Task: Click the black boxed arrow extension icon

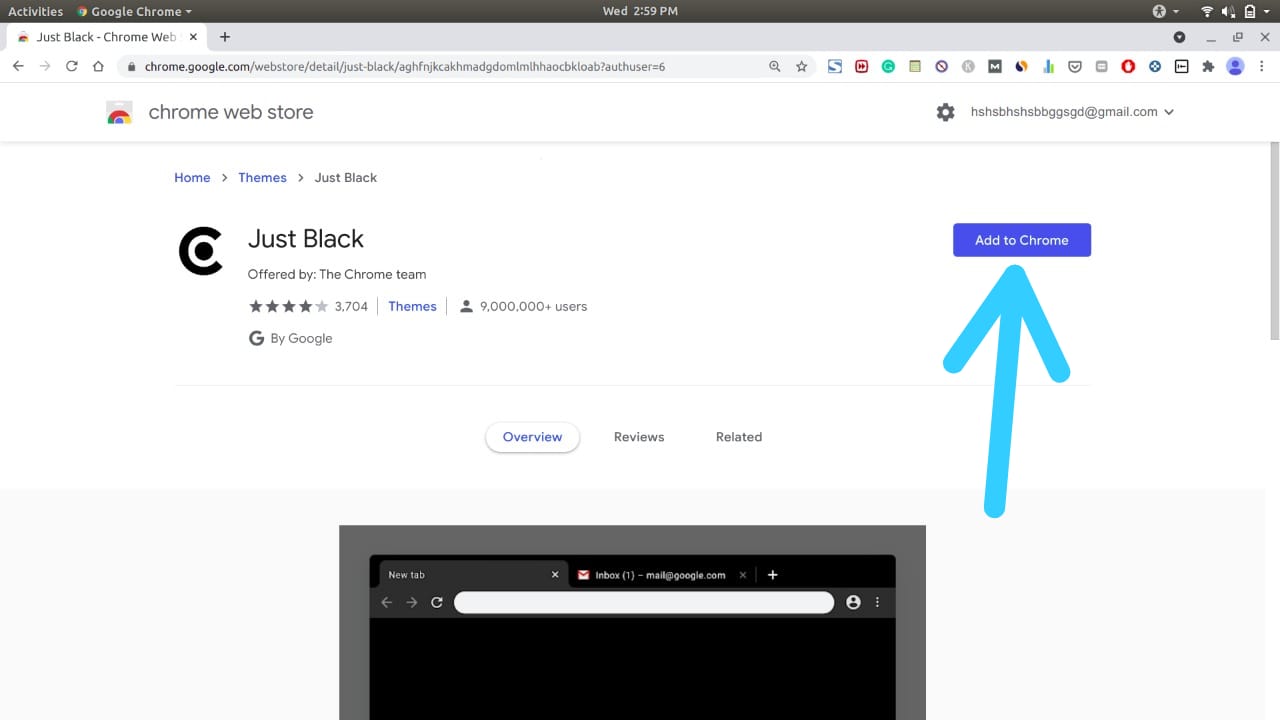Action: [1181, 66]
